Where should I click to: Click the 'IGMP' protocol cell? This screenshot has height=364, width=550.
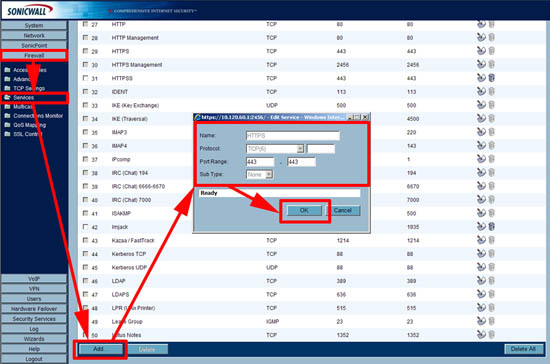[x=273, y=321]
